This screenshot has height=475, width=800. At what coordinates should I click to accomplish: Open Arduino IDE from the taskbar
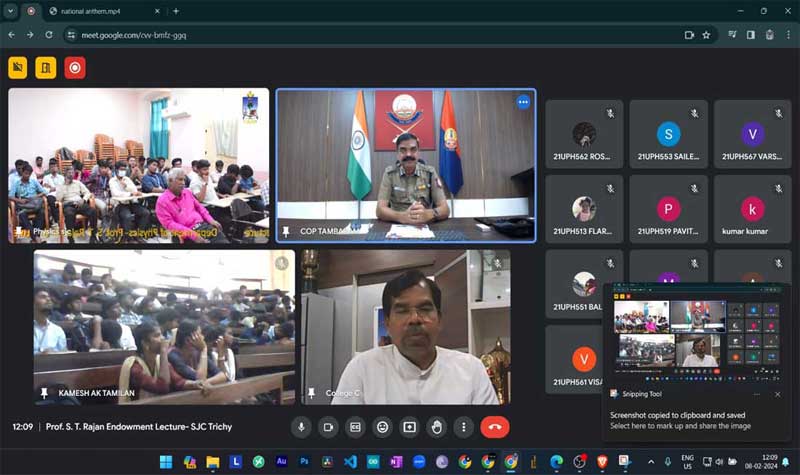click(373, 462)
